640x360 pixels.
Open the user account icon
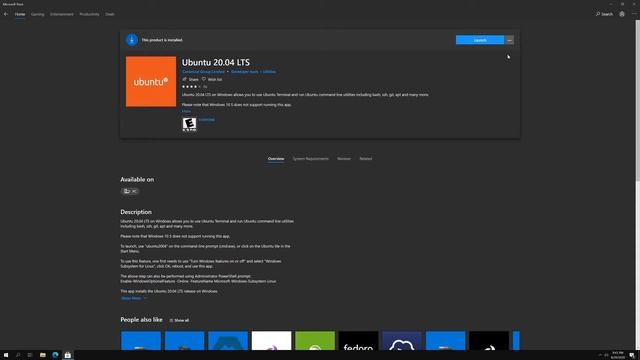(622, 14)
